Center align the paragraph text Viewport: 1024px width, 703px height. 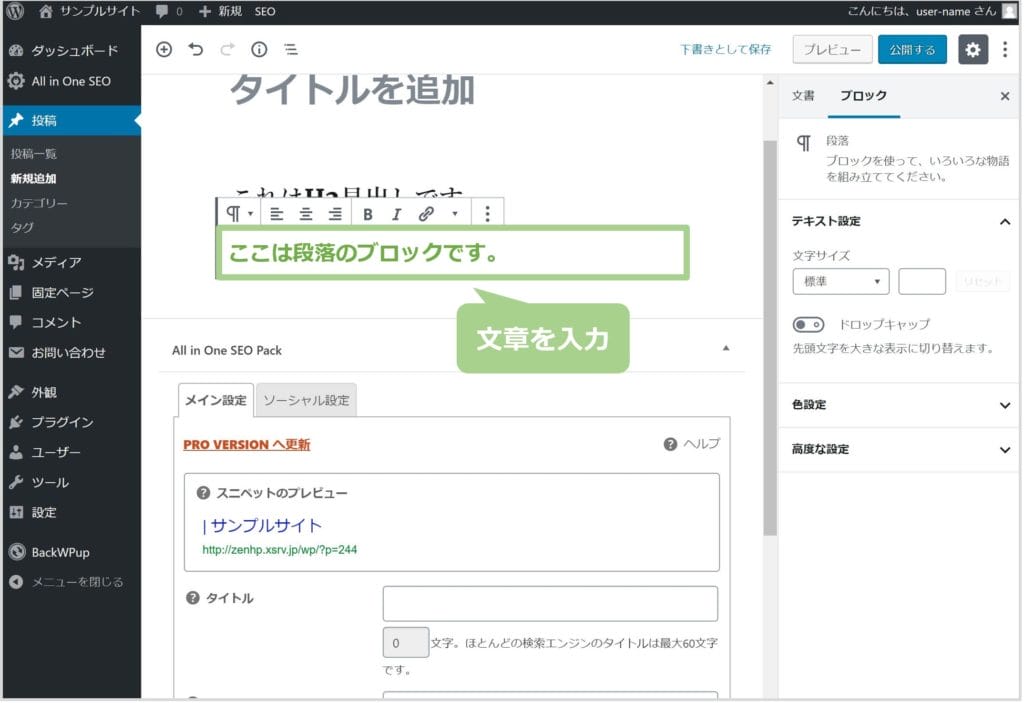[x=306, y=213]
